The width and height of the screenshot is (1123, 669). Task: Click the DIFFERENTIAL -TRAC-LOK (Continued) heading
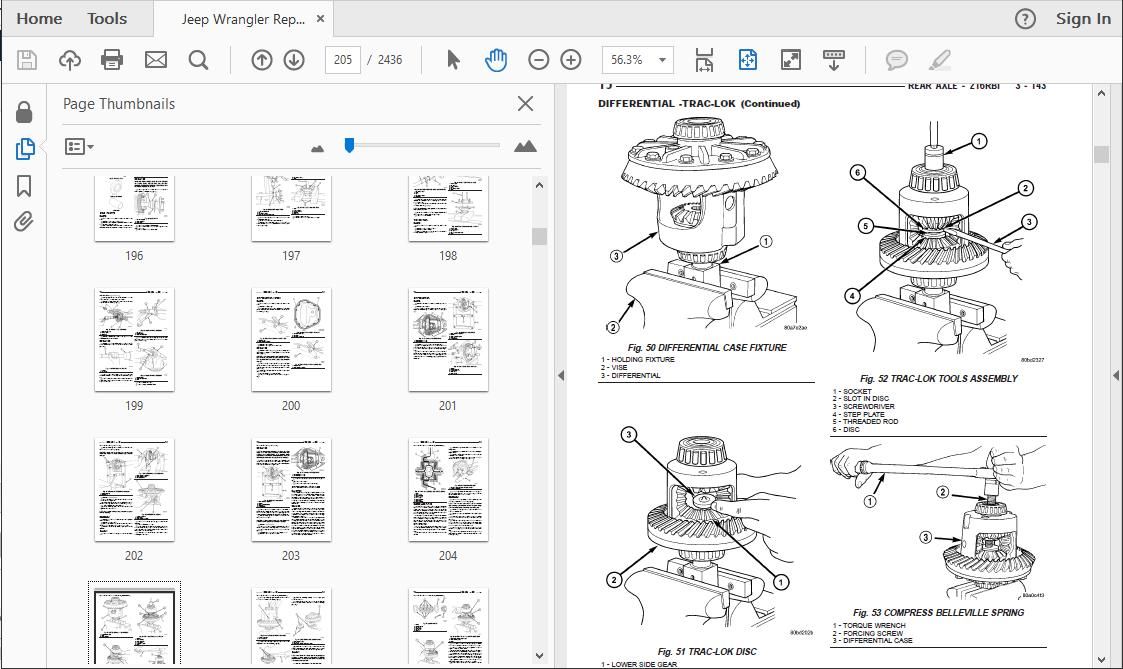[699, 103]
